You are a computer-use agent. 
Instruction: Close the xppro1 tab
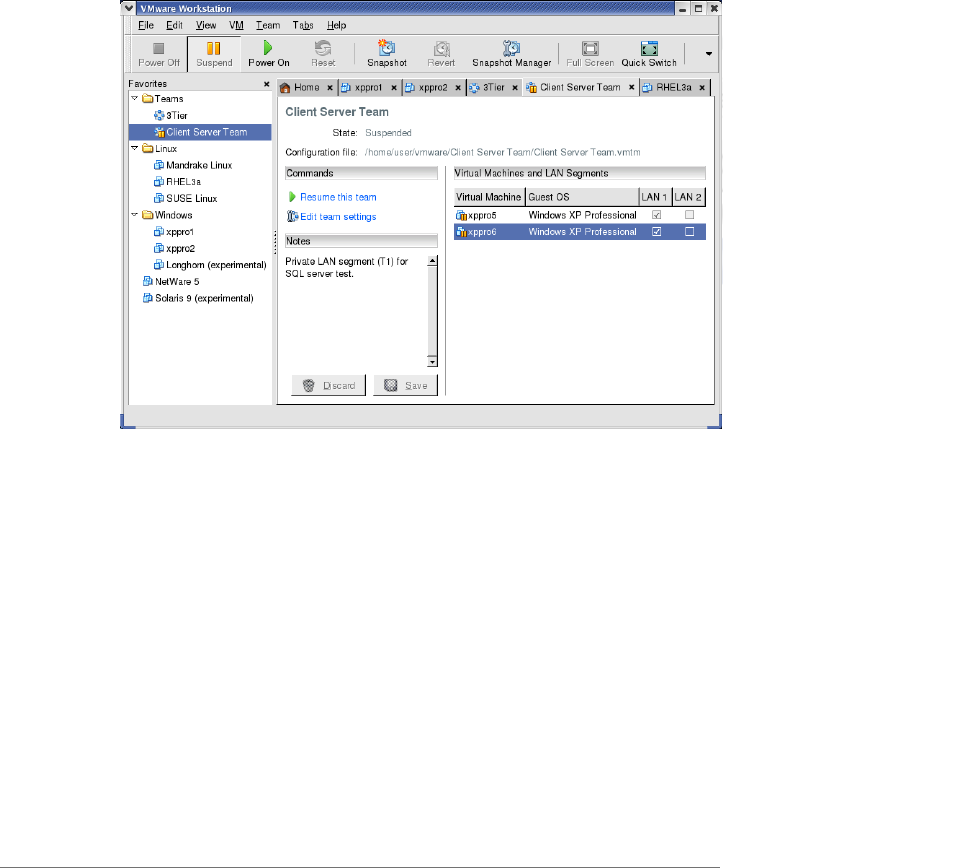(394, 88)
